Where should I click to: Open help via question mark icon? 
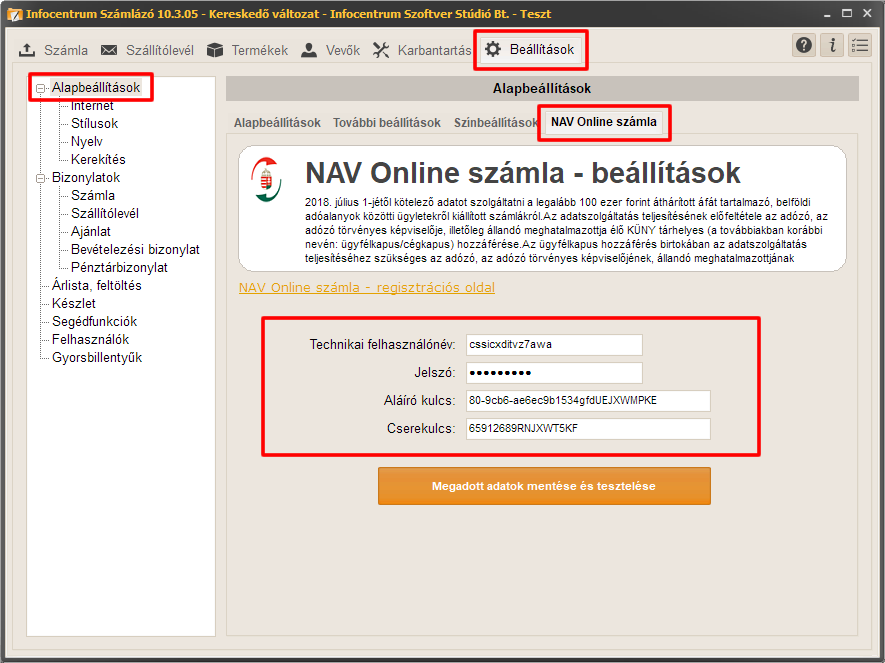tap(804, 45)
